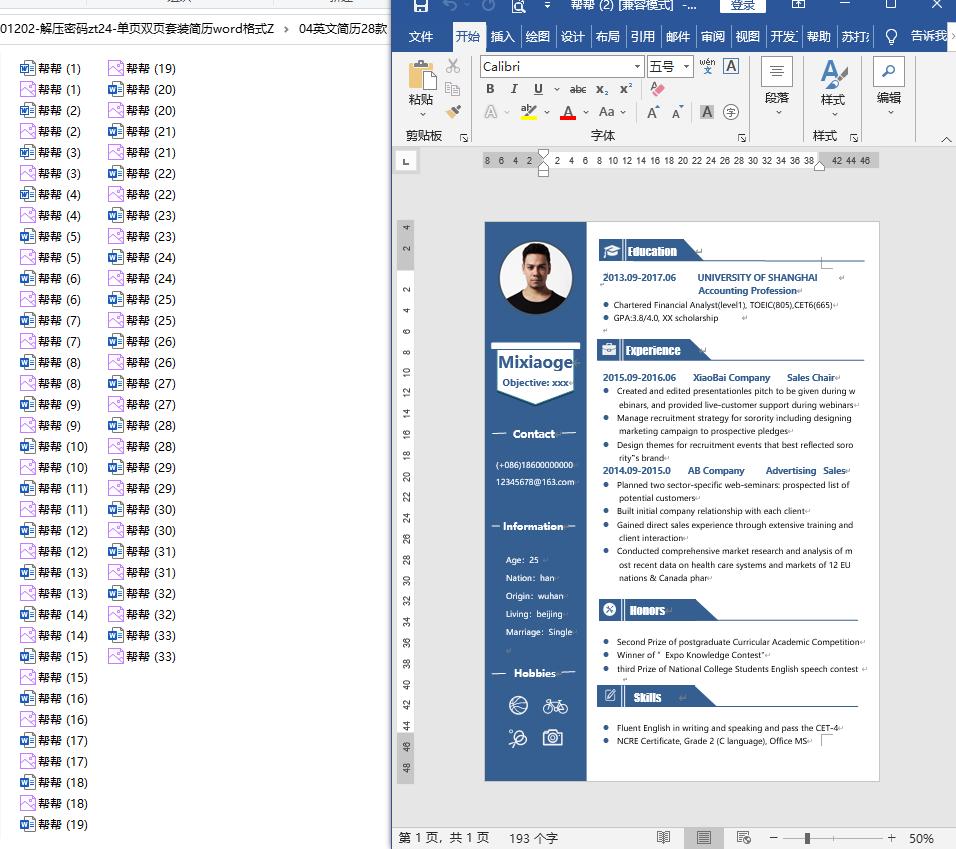Toggle italic text formatting

pos(514,89)
